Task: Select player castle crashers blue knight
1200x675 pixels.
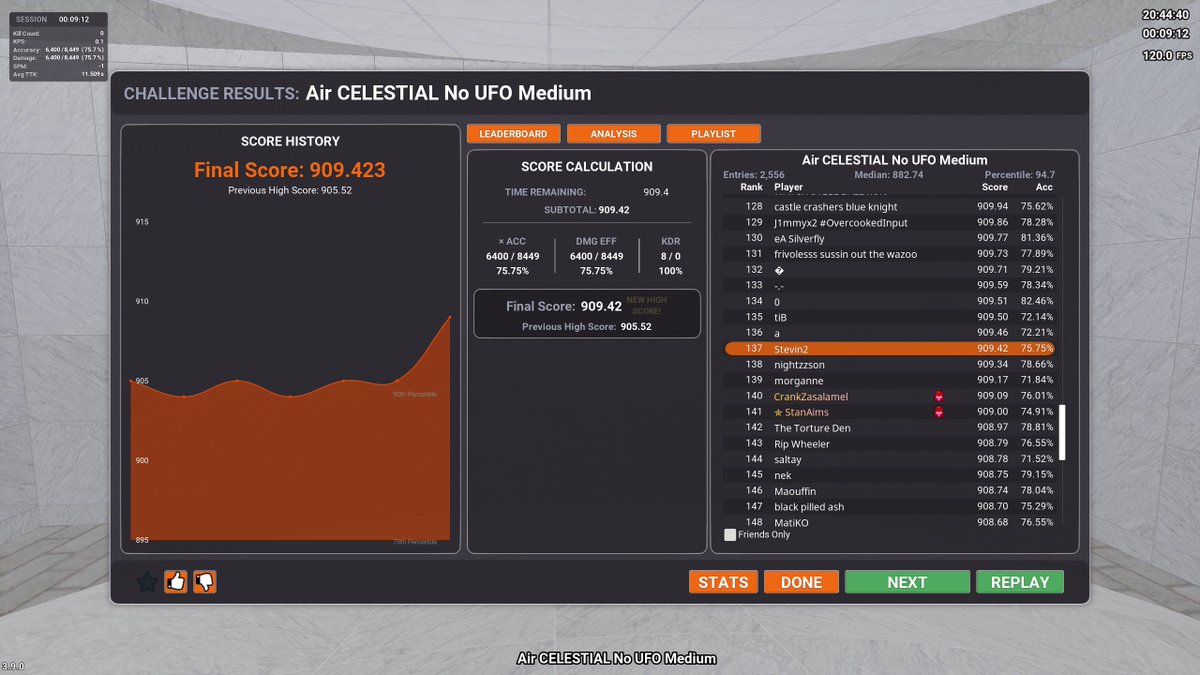Action: [x=836, y=207]
